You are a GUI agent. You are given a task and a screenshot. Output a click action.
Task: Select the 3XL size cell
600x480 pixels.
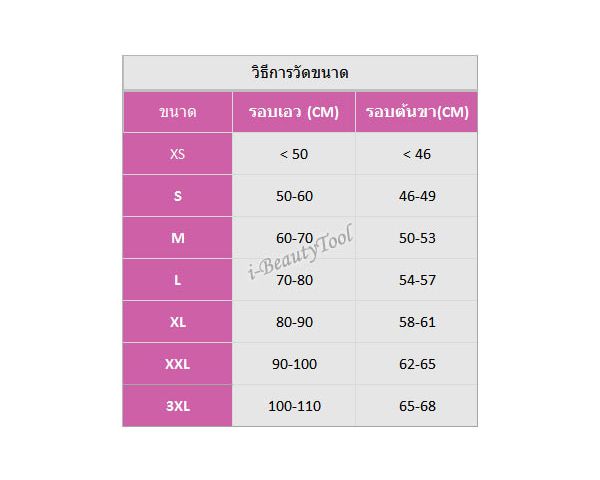[178, 406]
